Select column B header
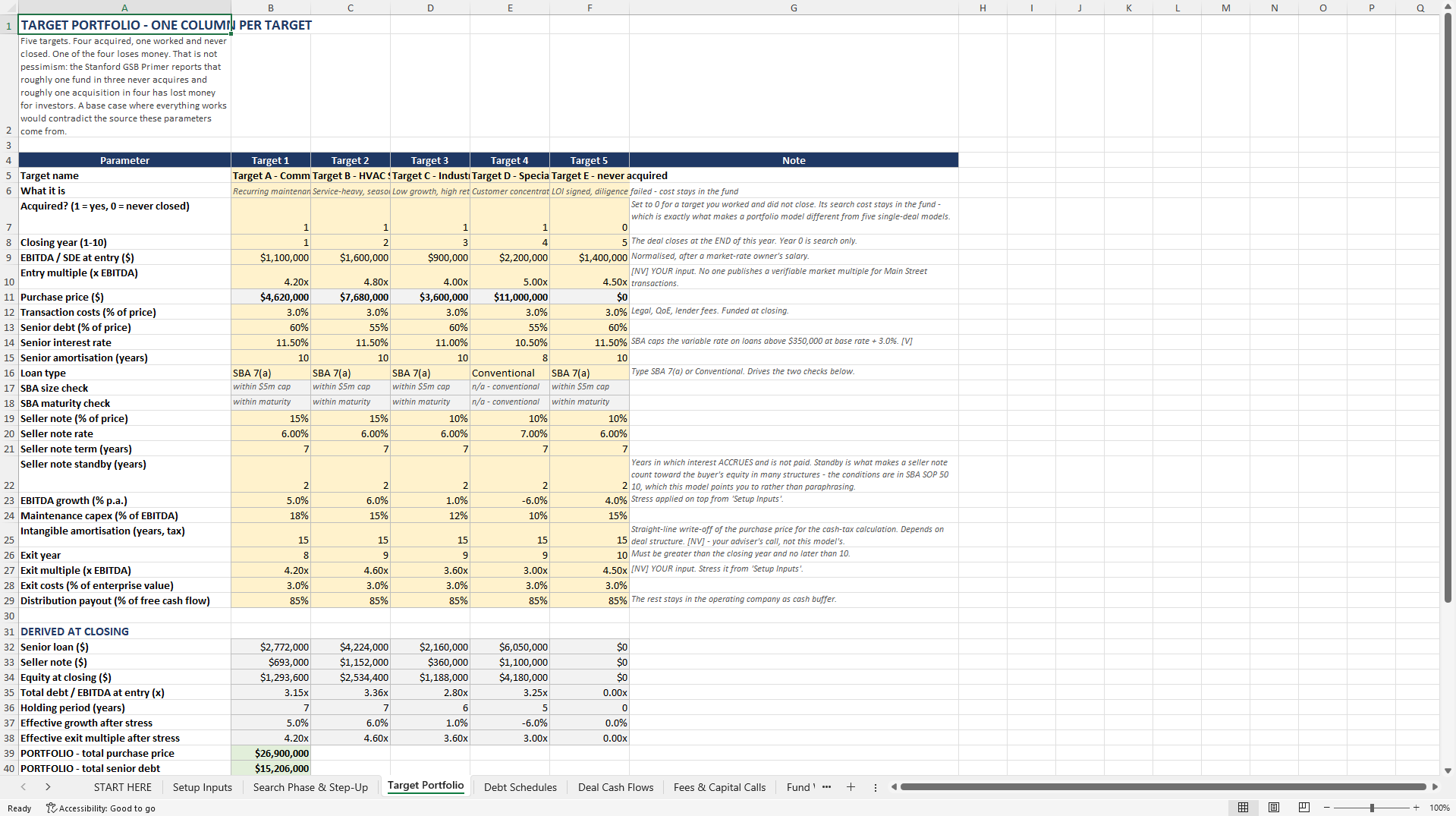 coord(271,8)
